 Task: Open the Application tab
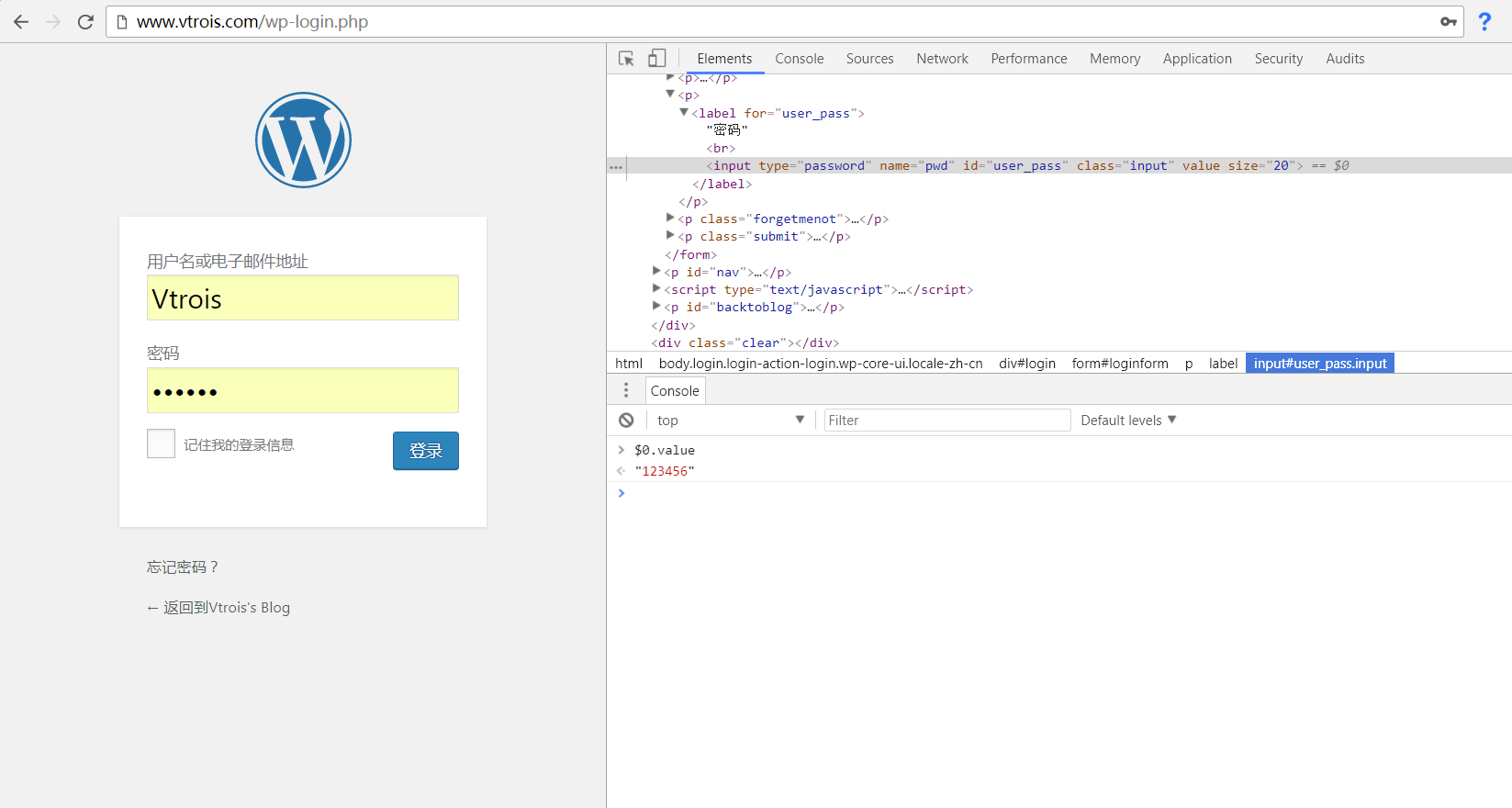pos(1197,59)
